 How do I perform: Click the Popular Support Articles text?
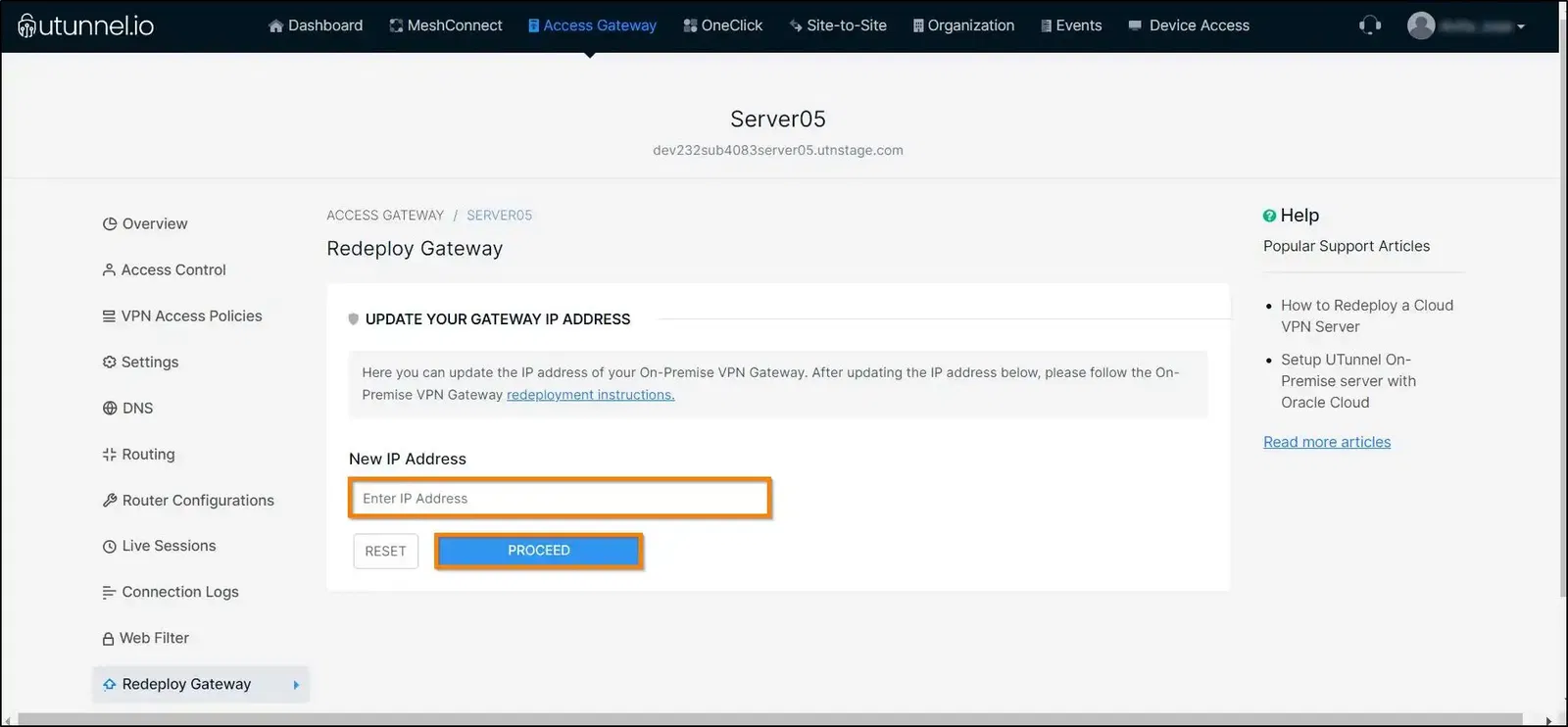pyautogui.click(x=1347, y=246)
